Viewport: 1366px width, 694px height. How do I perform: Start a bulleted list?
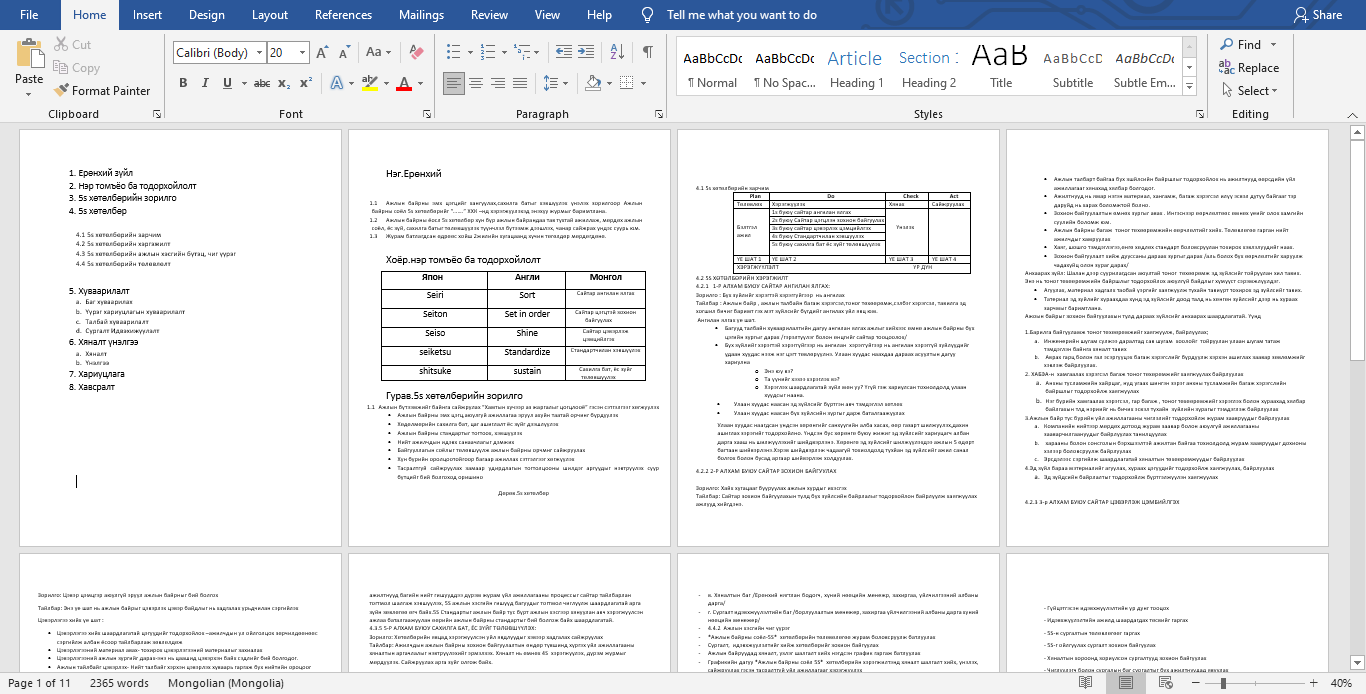(x=453, y=52)
